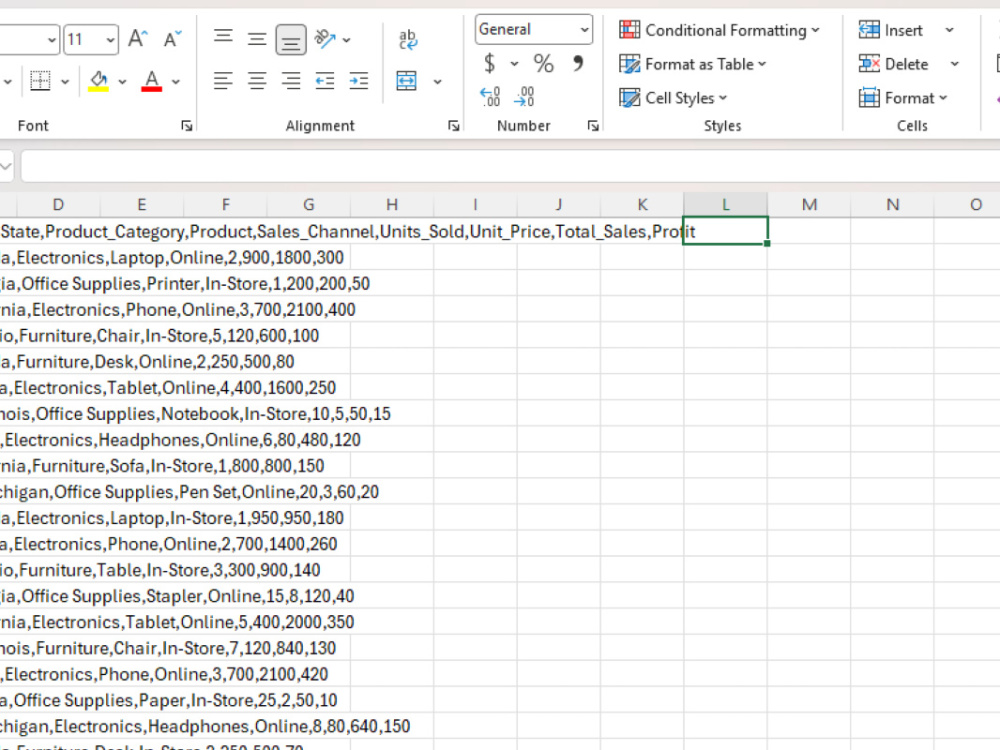1000x750 pixels.
Task: Open Conditional Formatting menu
Action: [719, 30]
